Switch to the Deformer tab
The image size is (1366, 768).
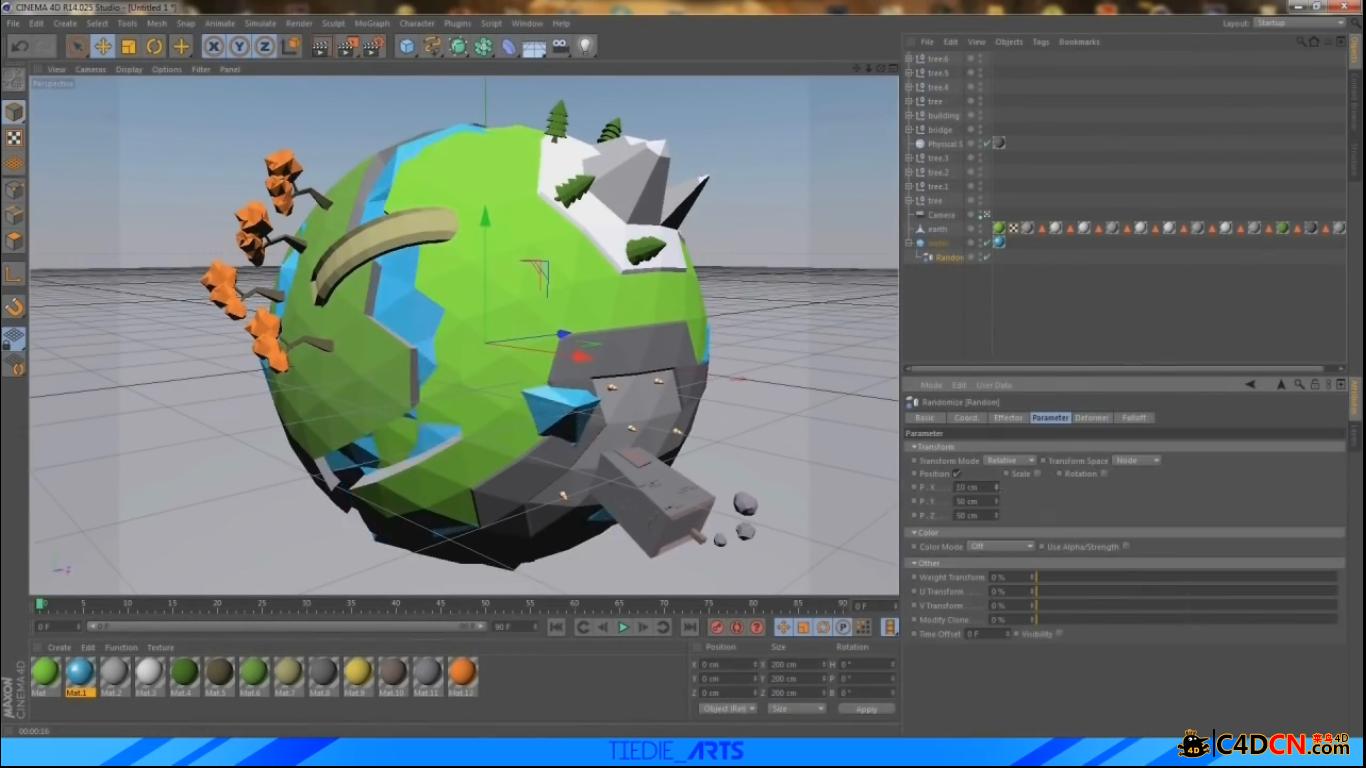(1092, 418)
